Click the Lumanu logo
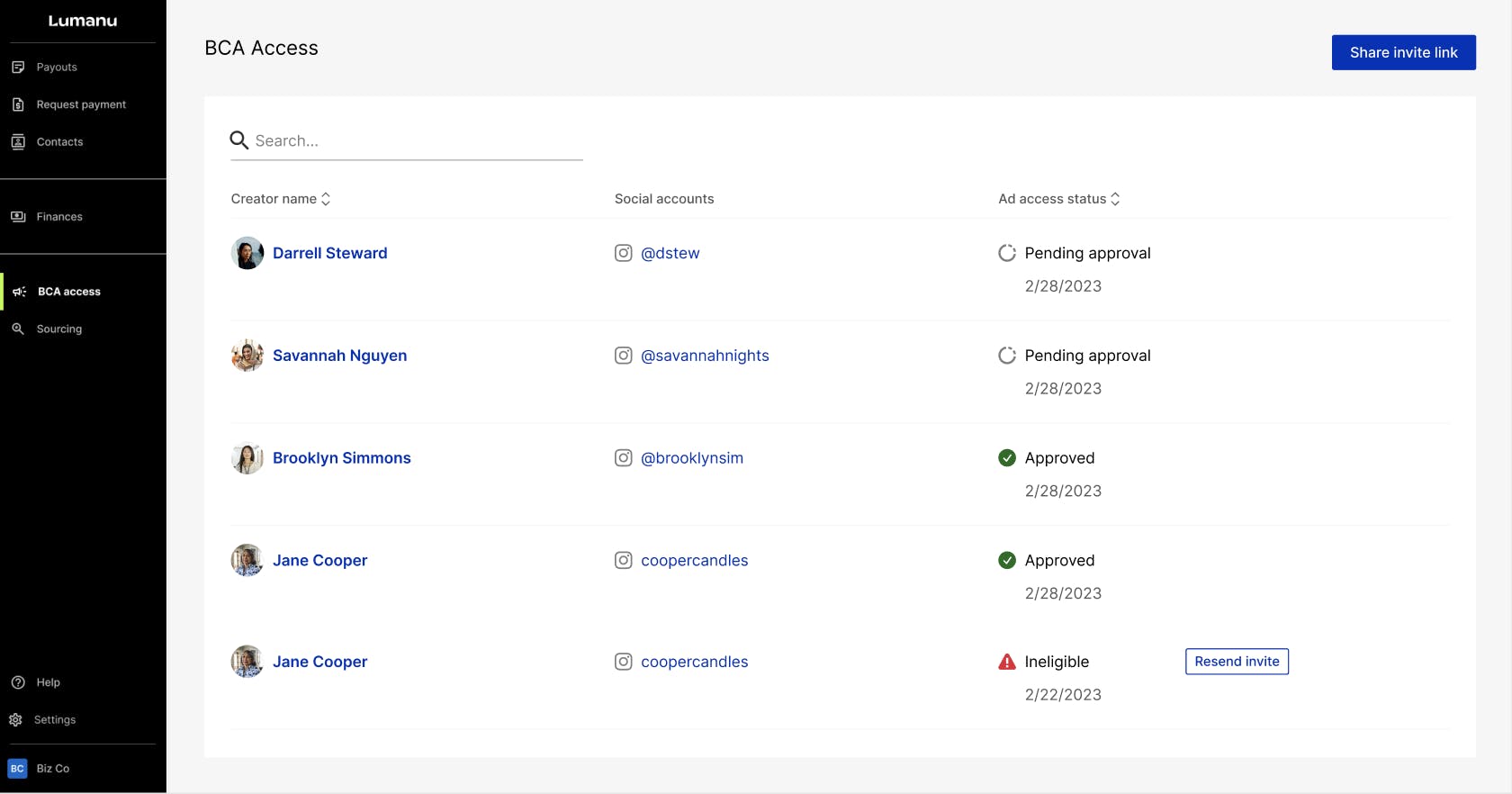 83,21
